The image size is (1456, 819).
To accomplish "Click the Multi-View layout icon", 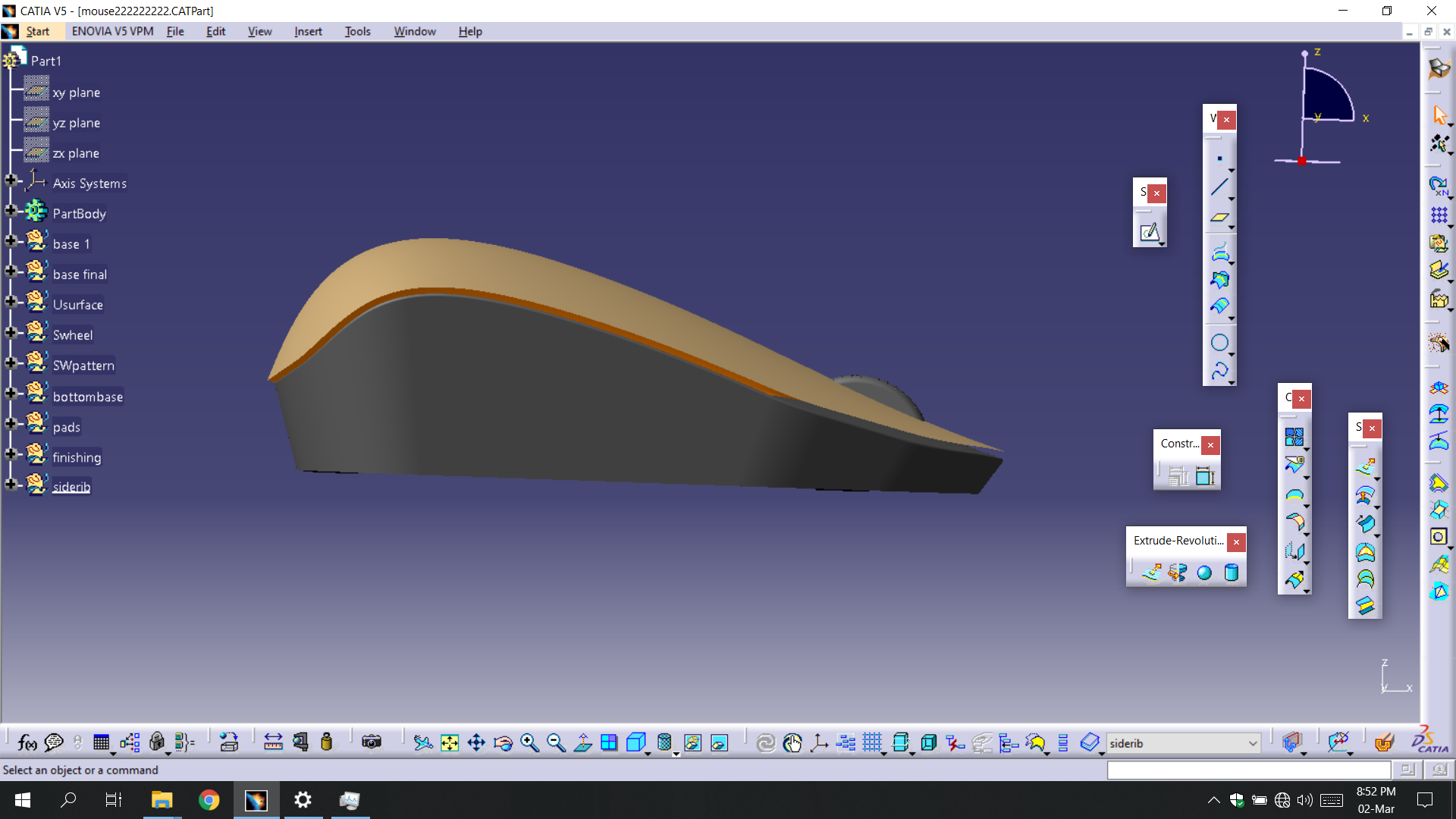I will [x=609, y=743].
